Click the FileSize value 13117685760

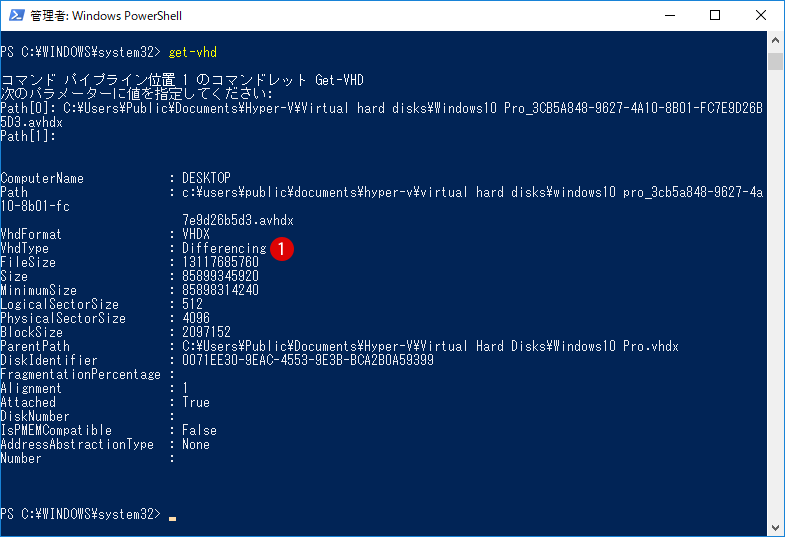pyautogui.click(x=220, y=262)
